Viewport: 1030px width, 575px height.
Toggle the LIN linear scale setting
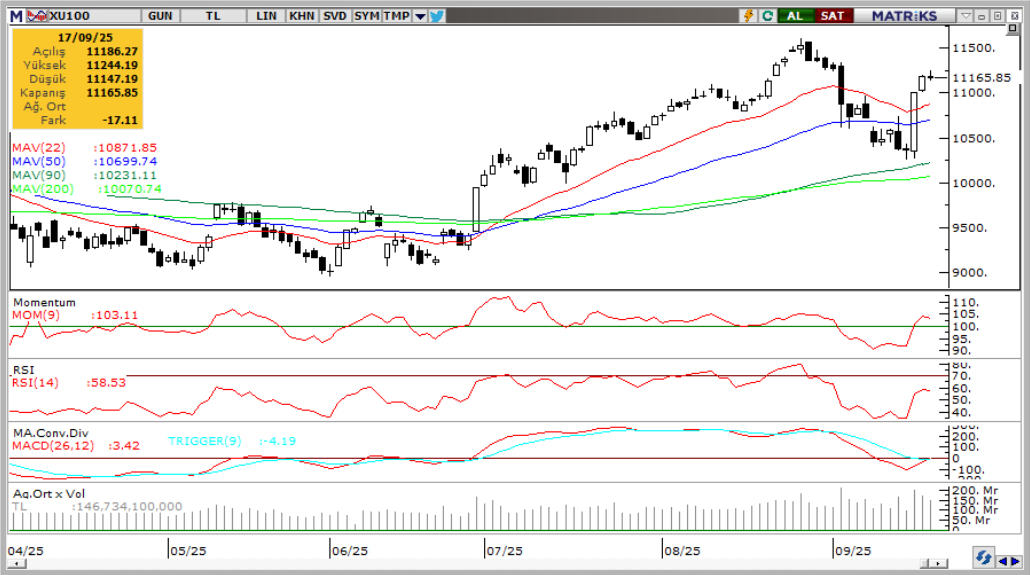click(x=267, y=16)
